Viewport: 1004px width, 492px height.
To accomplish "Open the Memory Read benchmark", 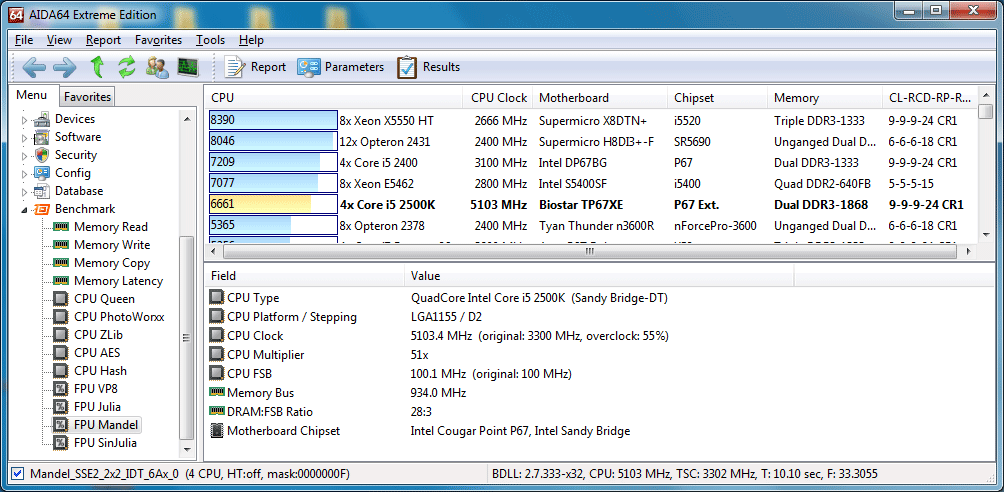I will [110, 227].
